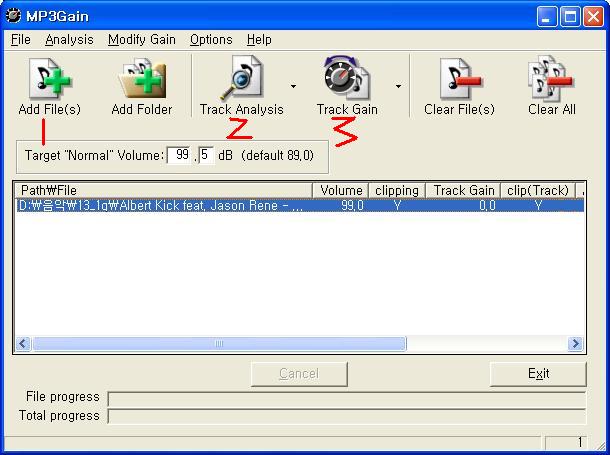The height and width of the screenshot is (455, 610).
Task: Click the Clear All icon
Action: point(551,79)
